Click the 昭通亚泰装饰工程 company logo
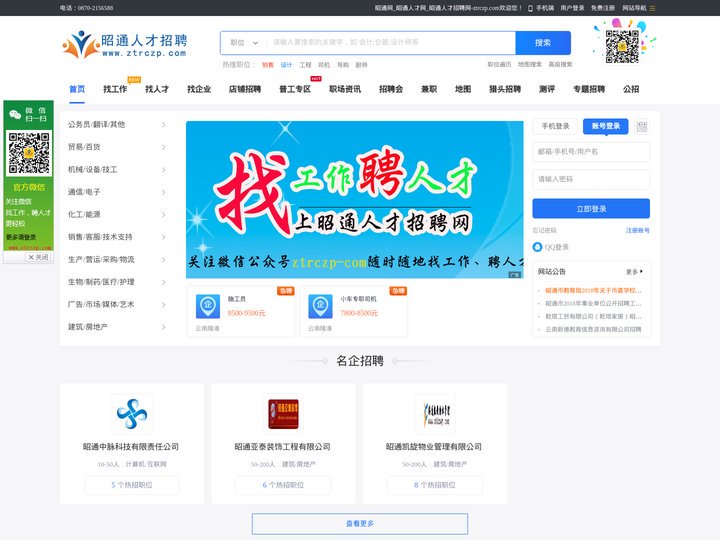 click(283, 414)
